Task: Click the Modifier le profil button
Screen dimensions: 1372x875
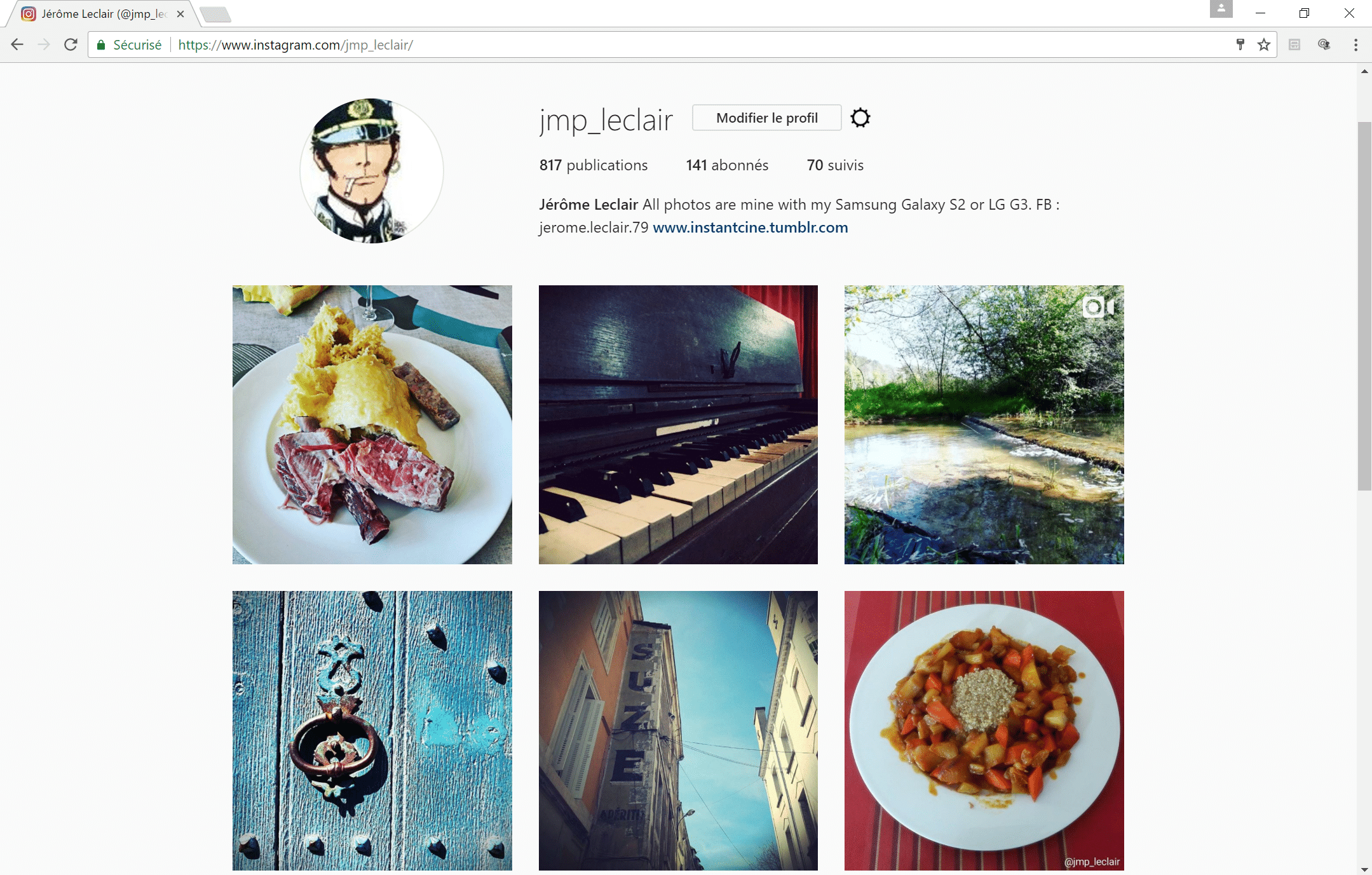Action: click(x=767, y=118)
